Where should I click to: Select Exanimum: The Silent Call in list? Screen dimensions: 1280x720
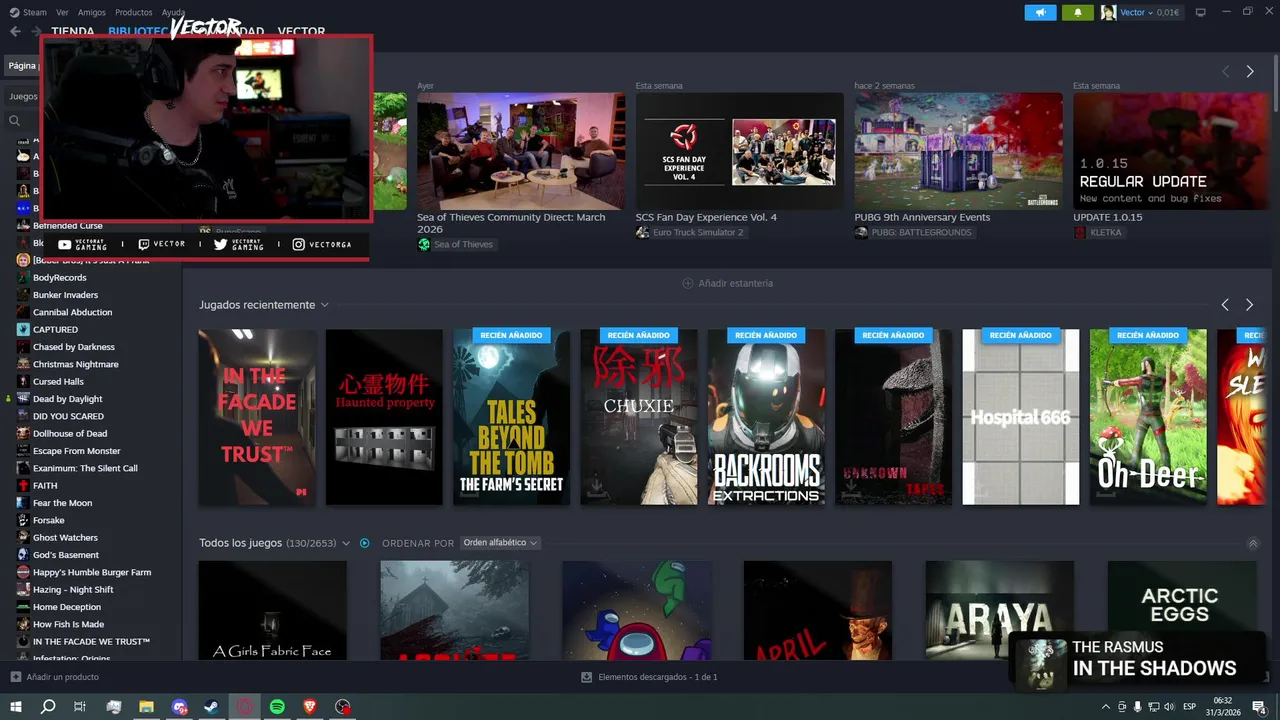coord(85,468)
